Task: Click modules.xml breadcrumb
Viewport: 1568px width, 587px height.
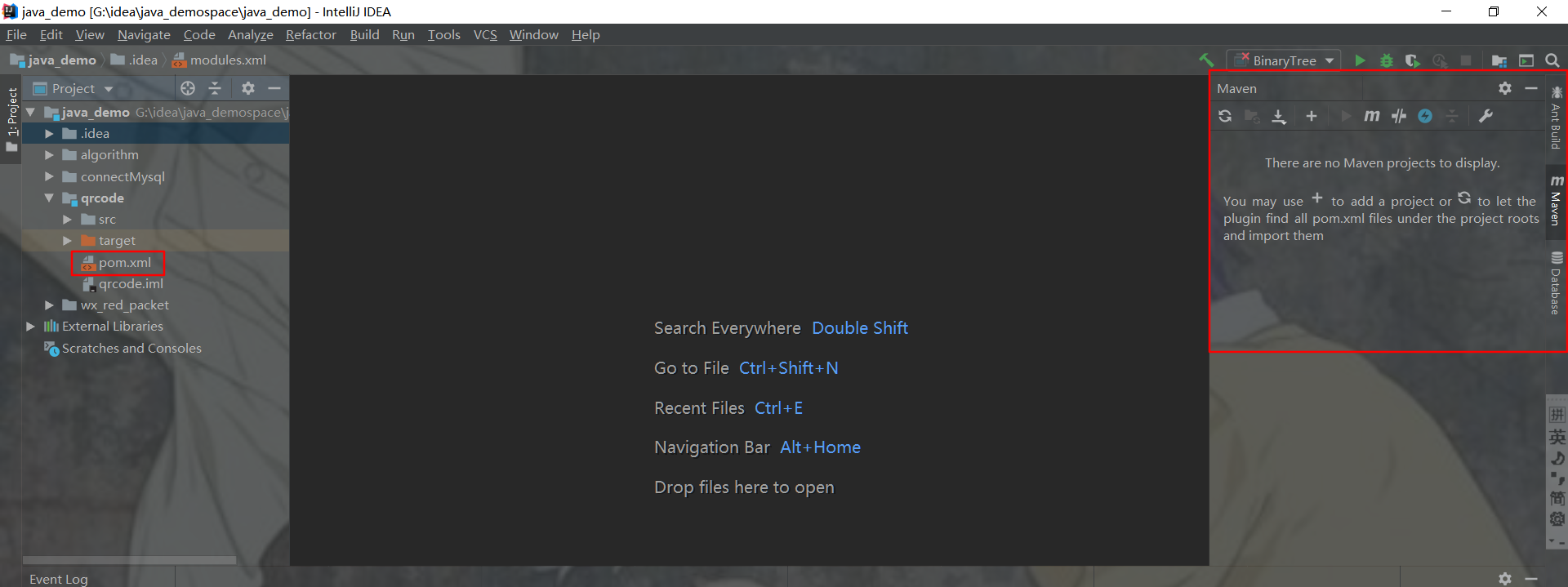Action: (219, 60)
